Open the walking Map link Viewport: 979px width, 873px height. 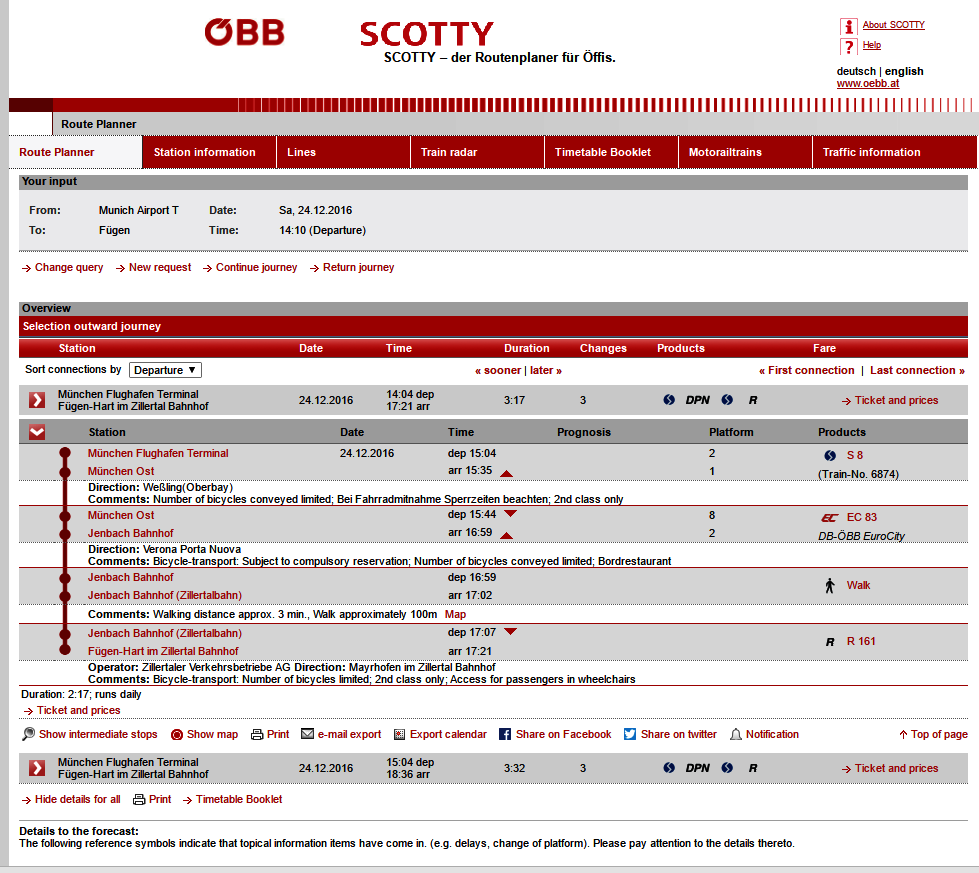point(455,614)
